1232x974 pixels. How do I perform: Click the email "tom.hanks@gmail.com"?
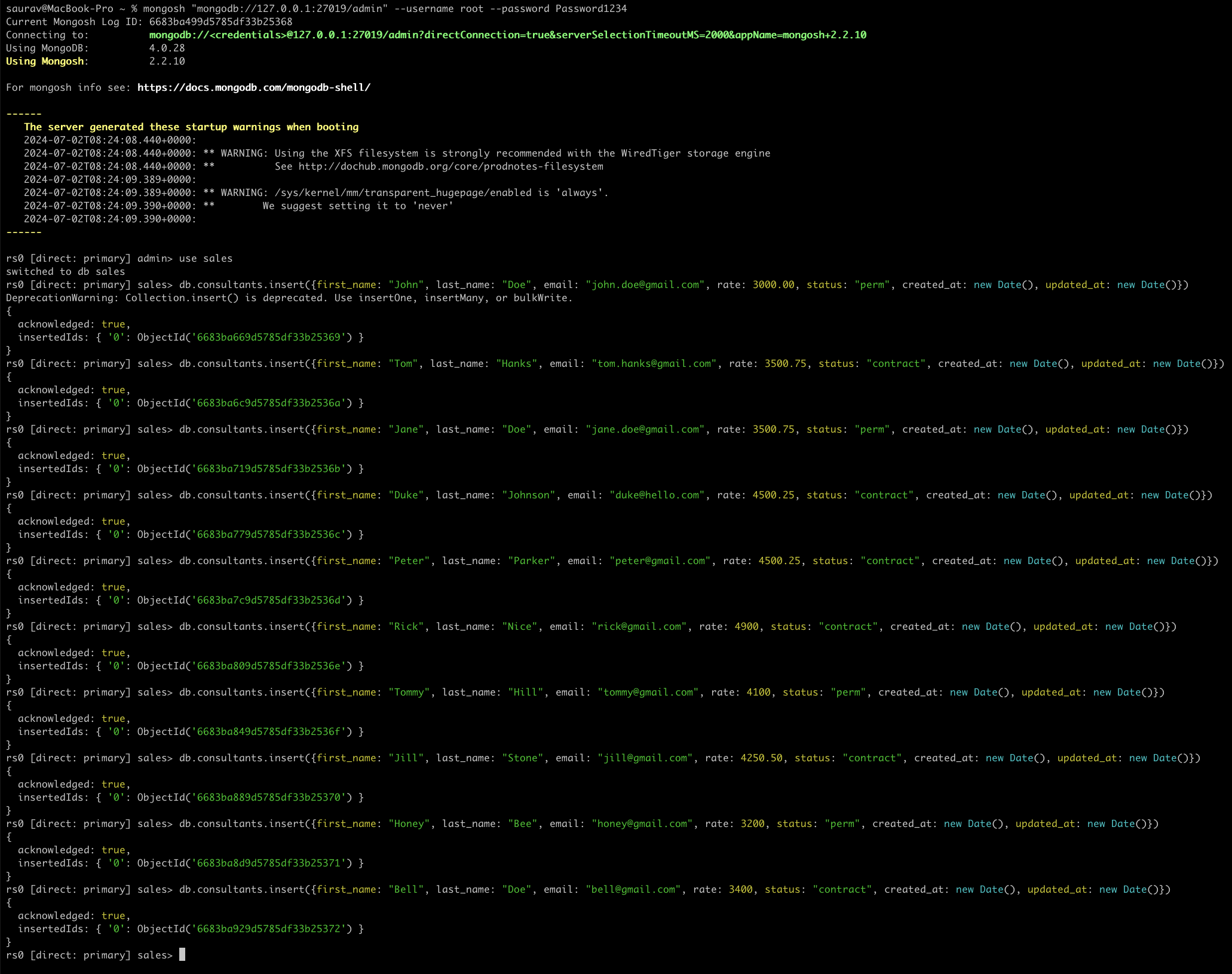(654, 363)
